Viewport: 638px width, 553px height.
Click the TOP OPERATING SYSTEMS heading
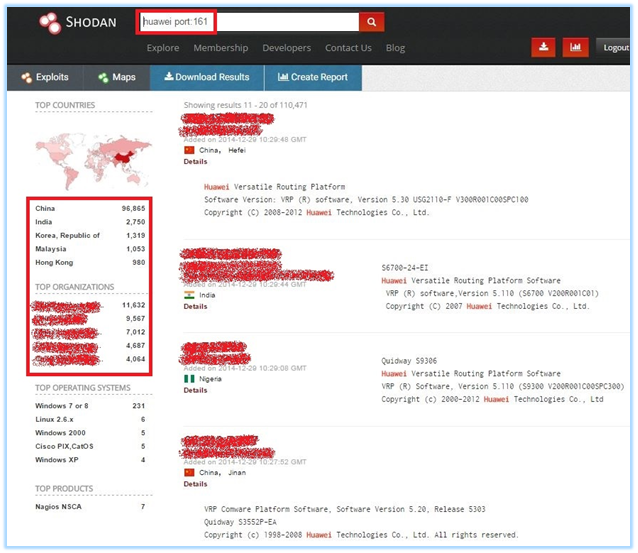pyautogui.click(x=83, y=388)
